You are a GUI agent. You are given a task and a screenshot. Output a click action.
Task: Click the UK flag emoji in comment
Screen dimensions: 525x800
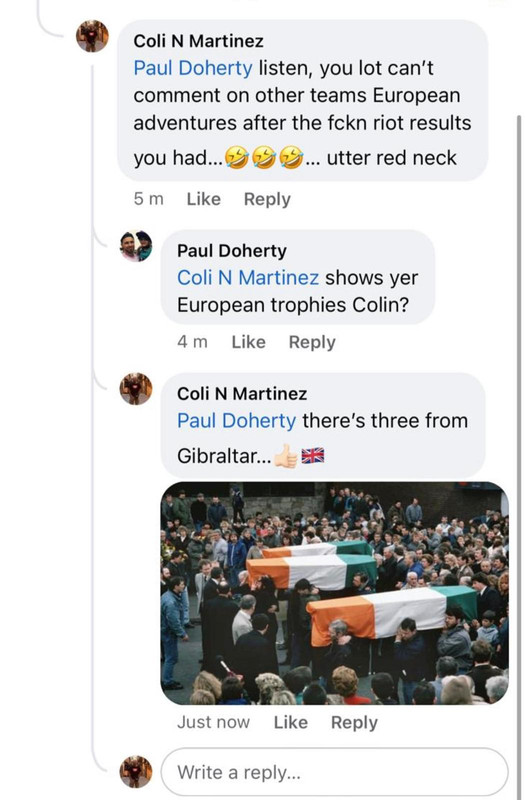[x=313, y=455]
